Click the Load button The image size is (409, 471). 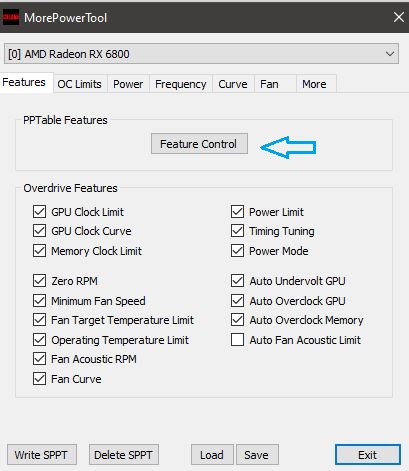[x=212, y=455]
